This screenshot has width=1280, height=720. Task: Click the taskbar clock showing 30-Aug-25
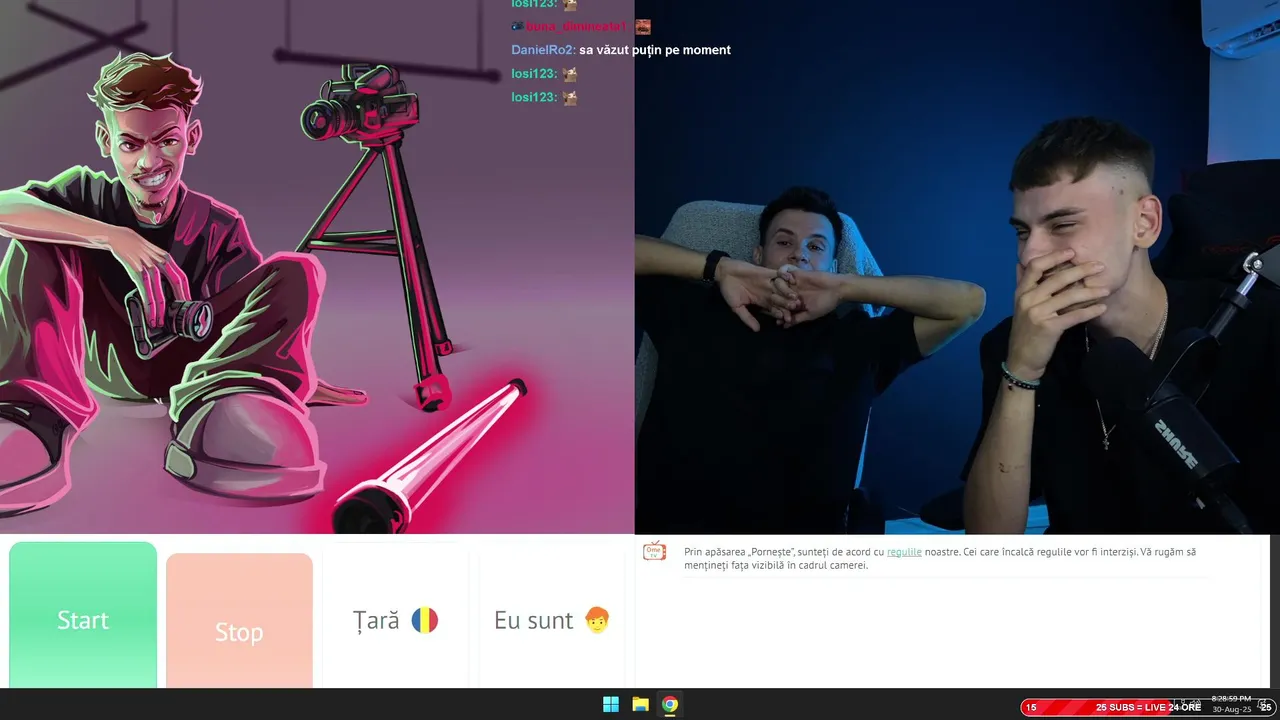(1231, 704)
